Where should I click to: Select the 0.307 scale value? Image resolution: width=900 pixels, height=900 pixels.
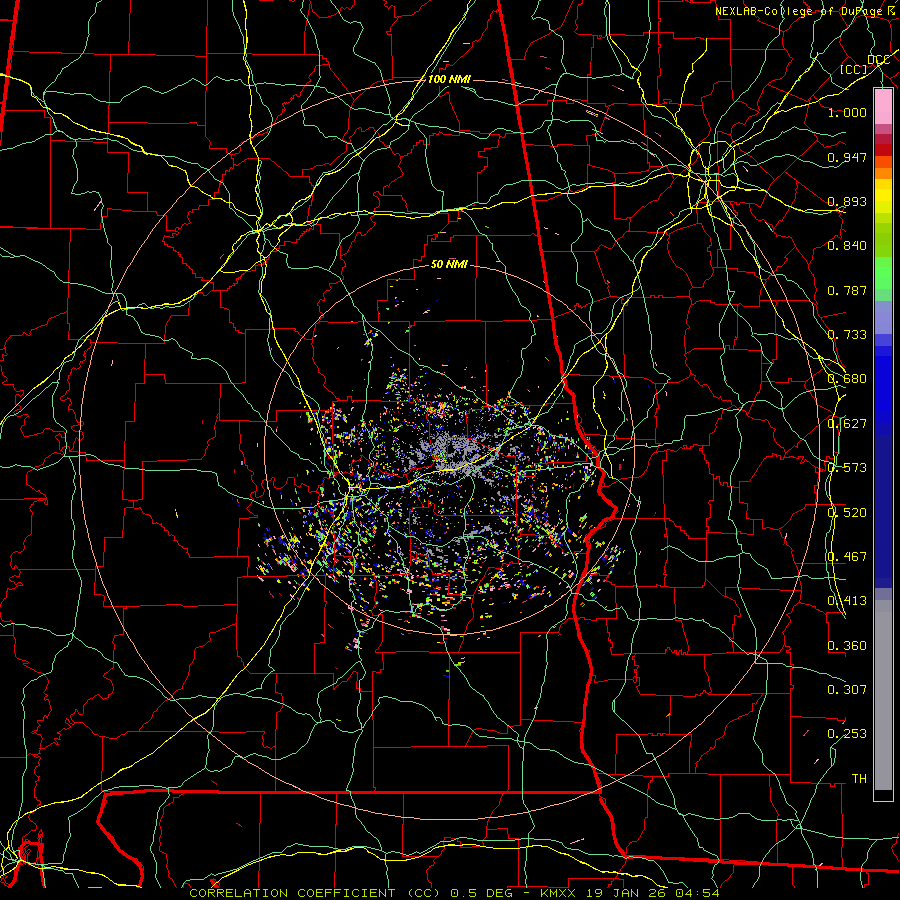[x=847, y=689]
